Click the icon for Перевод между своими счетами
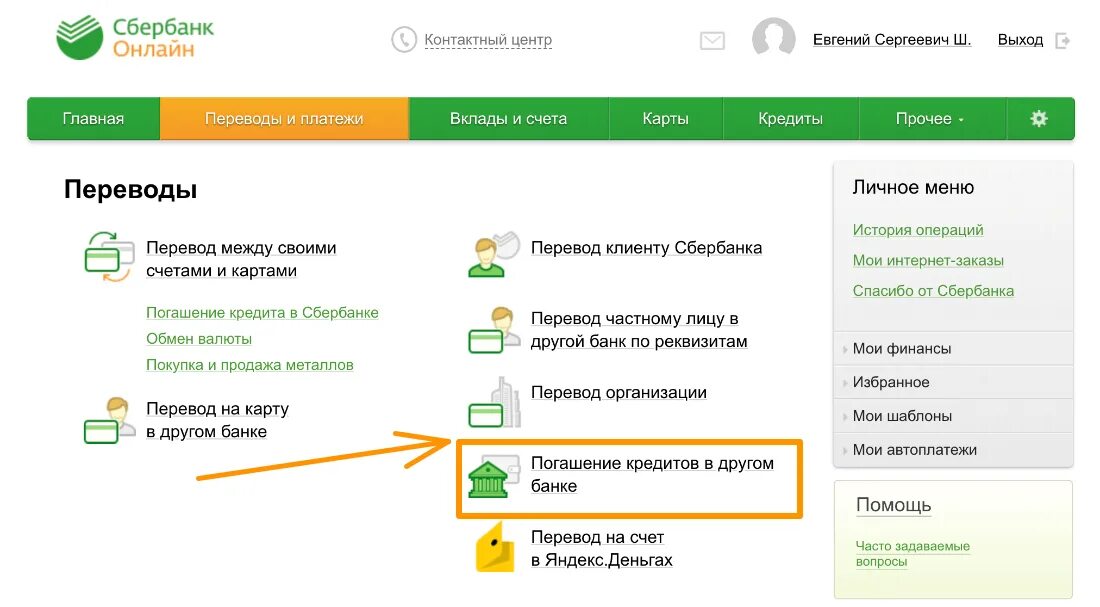This screenshot has height=607, width=1100. pos(109,257)
